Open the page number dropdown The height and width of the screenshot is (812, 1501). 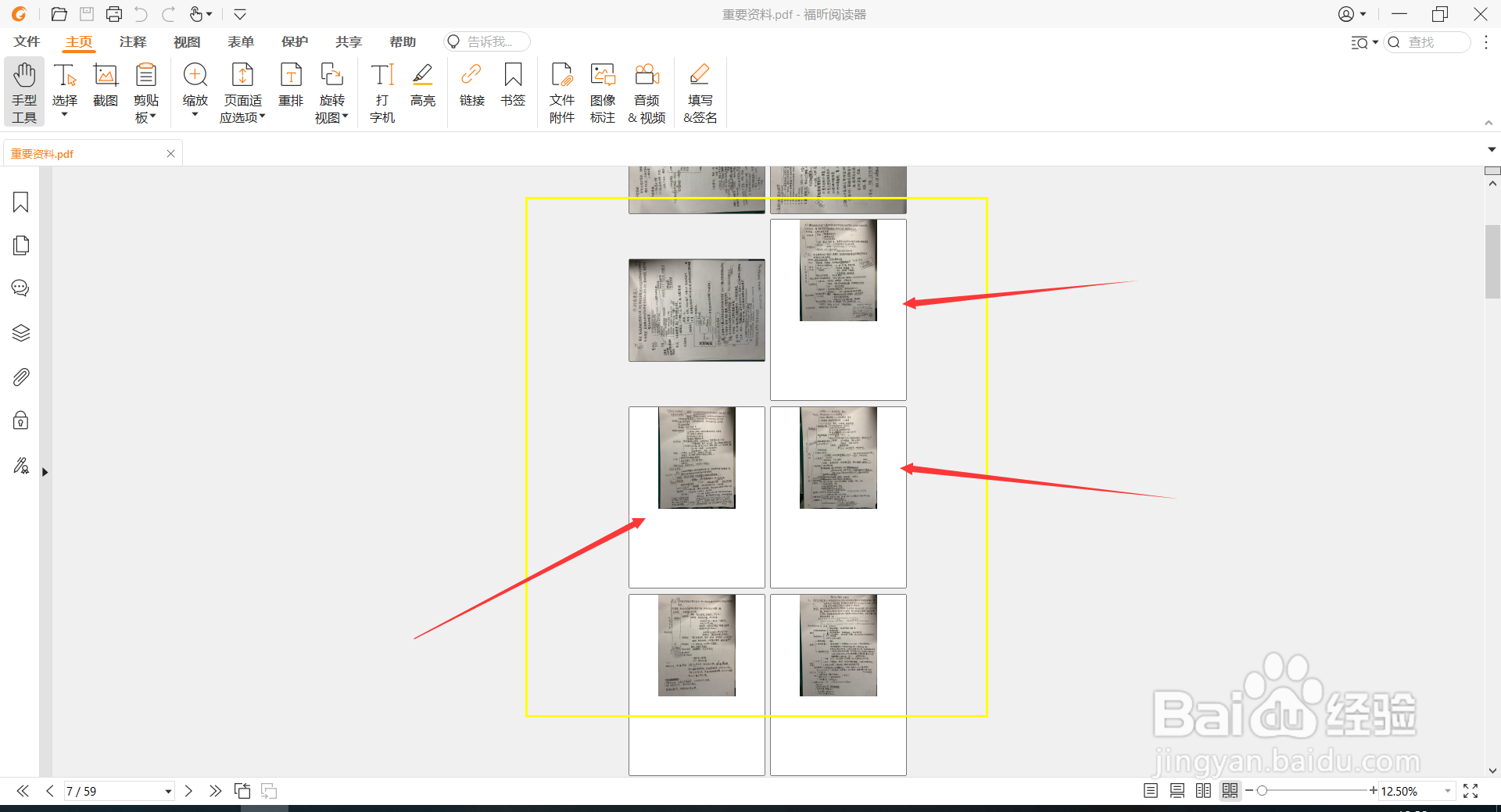click(168, 792)
